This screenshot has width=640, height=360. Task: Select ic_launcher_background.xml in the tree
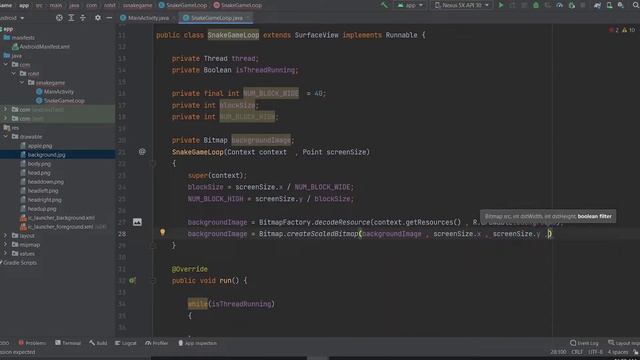pos(57,218)
